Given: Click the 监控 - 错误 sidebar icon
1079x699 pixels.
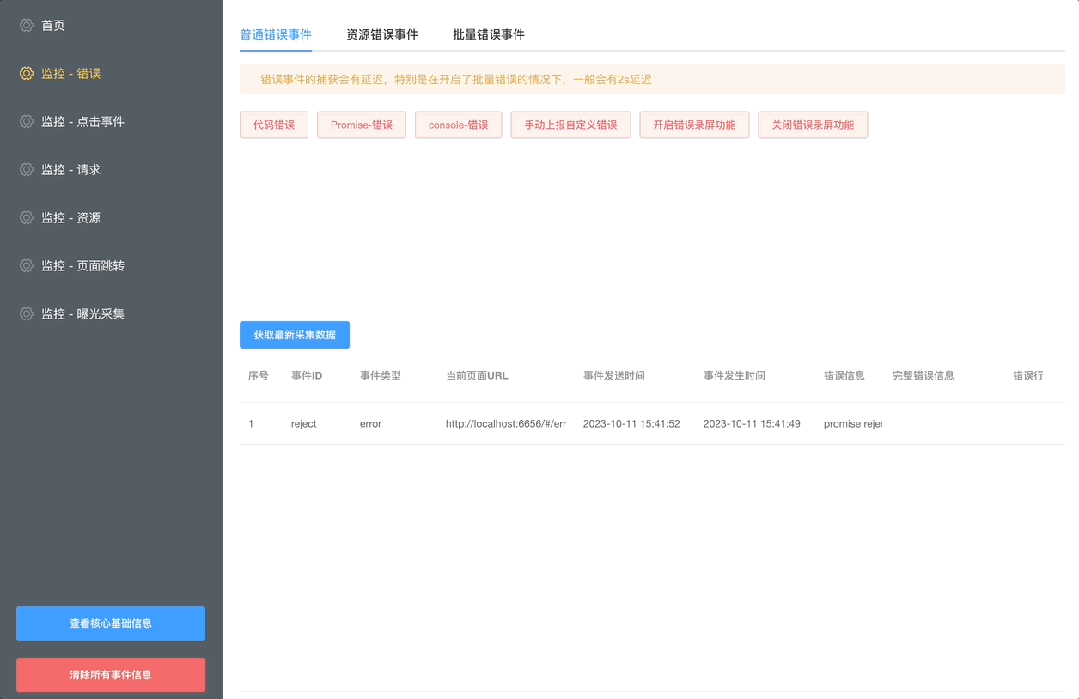Looking at the screenshot, I should 27,73.
